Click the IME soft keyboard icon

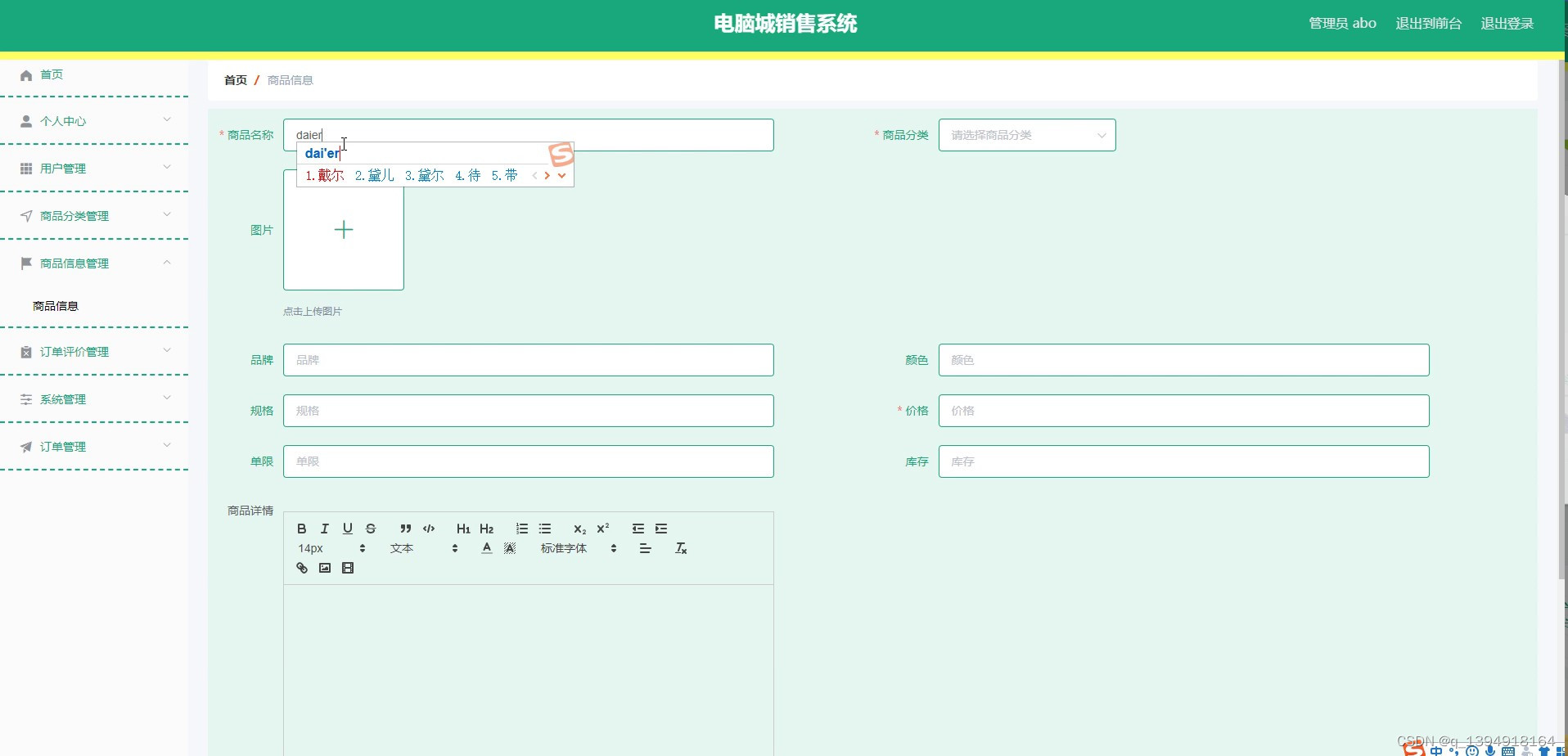(1508, 750)
